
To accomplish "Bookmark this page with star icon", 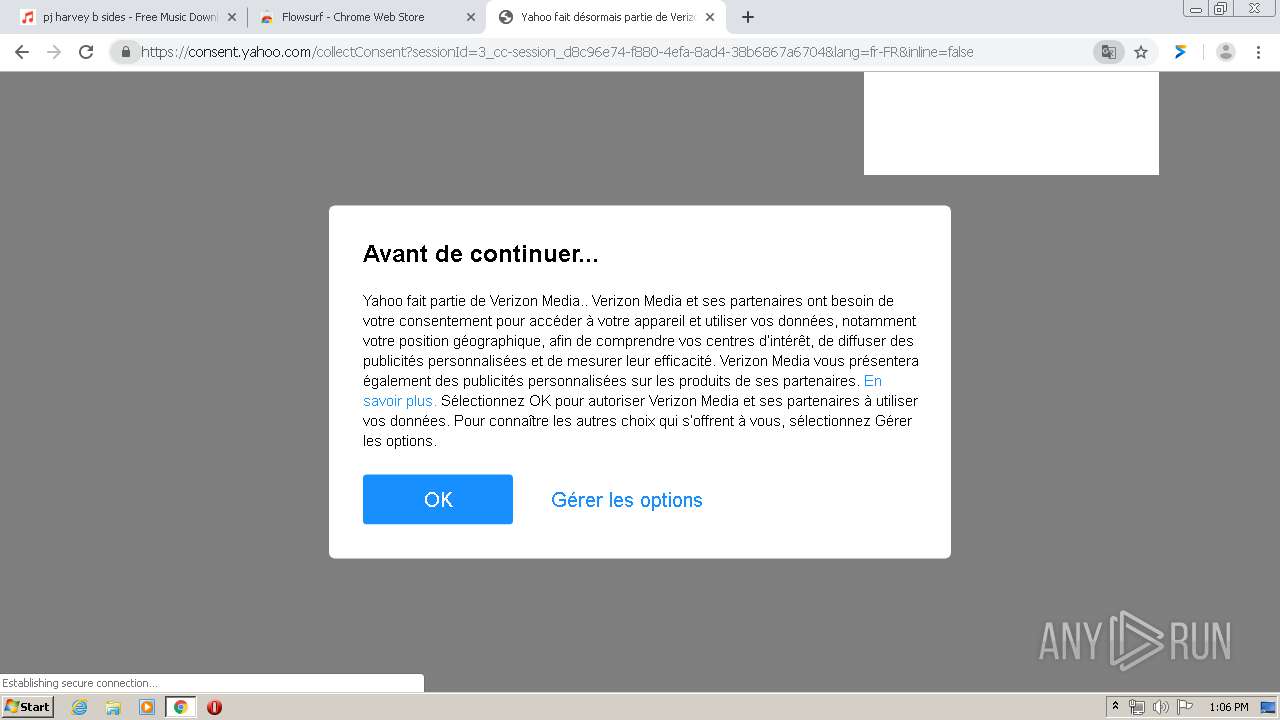I will click(x=1141, y=52).
